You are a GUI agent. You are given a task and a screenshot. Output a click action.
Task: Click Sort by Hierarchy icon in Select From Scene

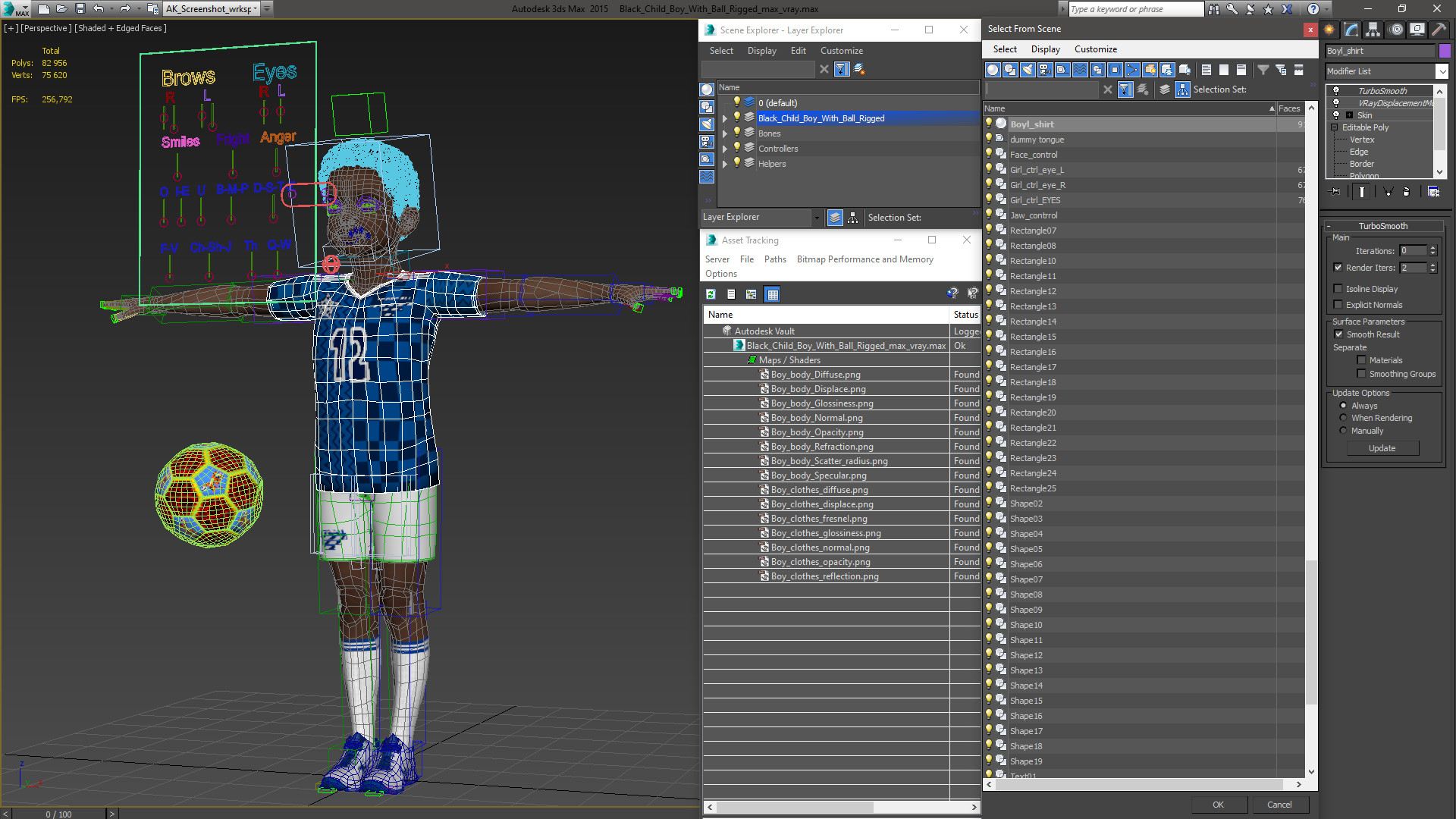pyautogui.click(x=1183, y=89)
